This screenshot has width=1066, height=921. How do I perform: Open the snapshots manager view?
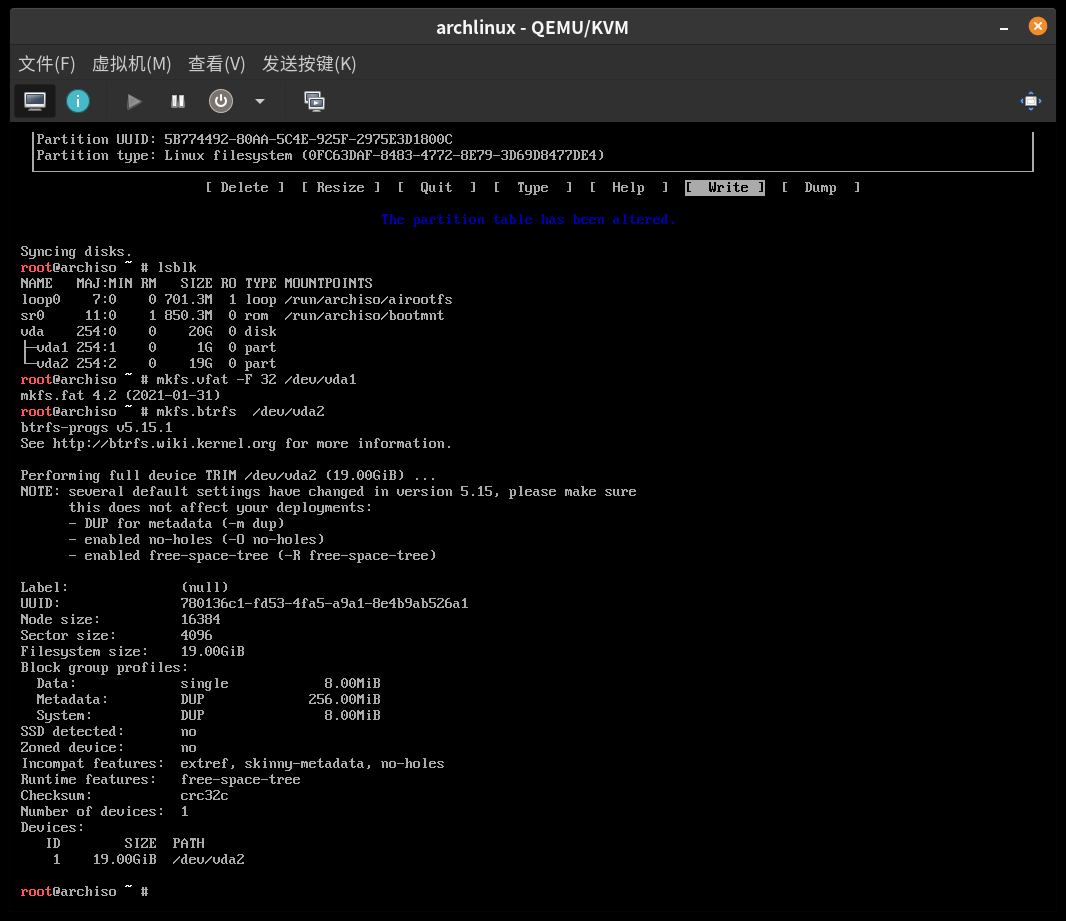[x=314, y=101]
